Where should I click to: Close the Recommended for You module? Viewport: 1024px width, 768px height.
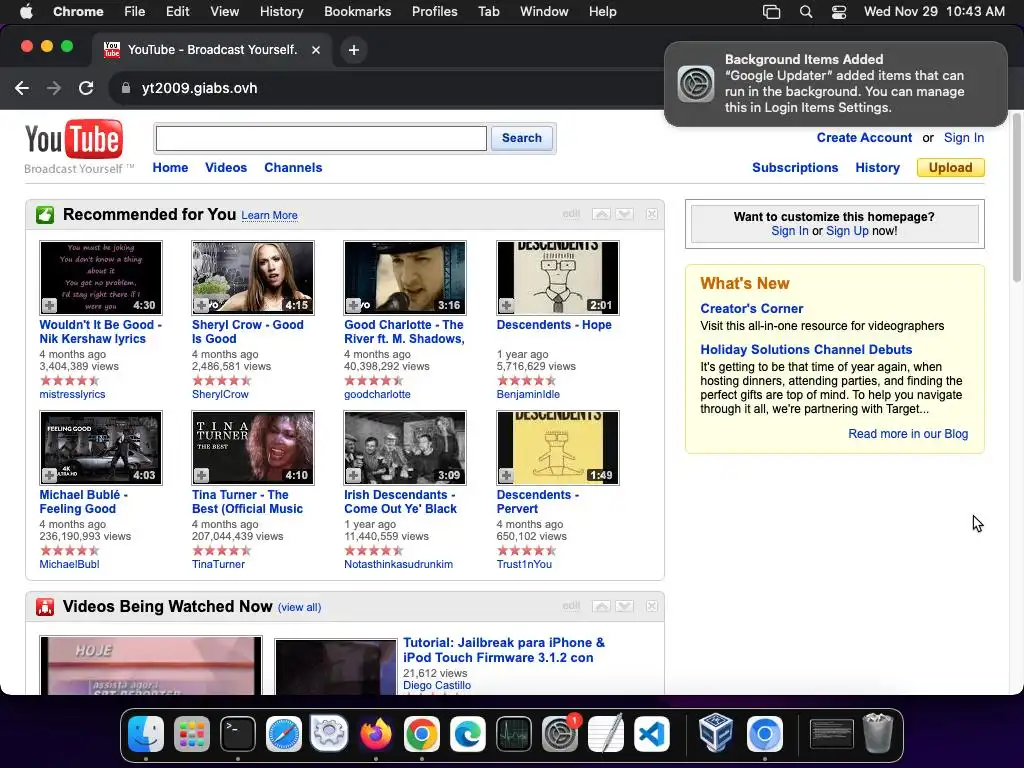[652, 214]
